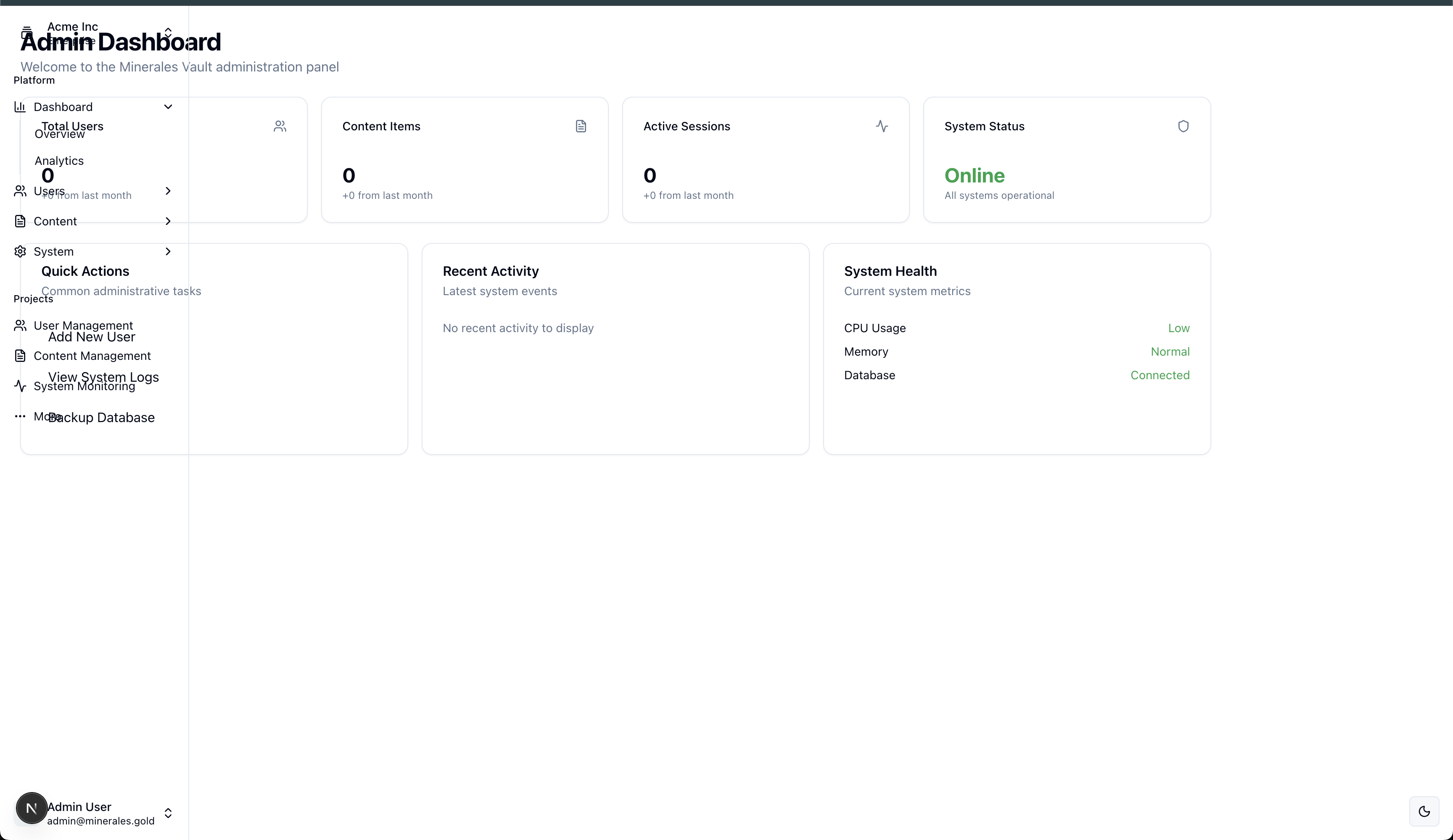The width and height of the screenshot is (1453, 840).
Task: Click the System Monitoring activity icon
Action: click(x=20, y=386)
